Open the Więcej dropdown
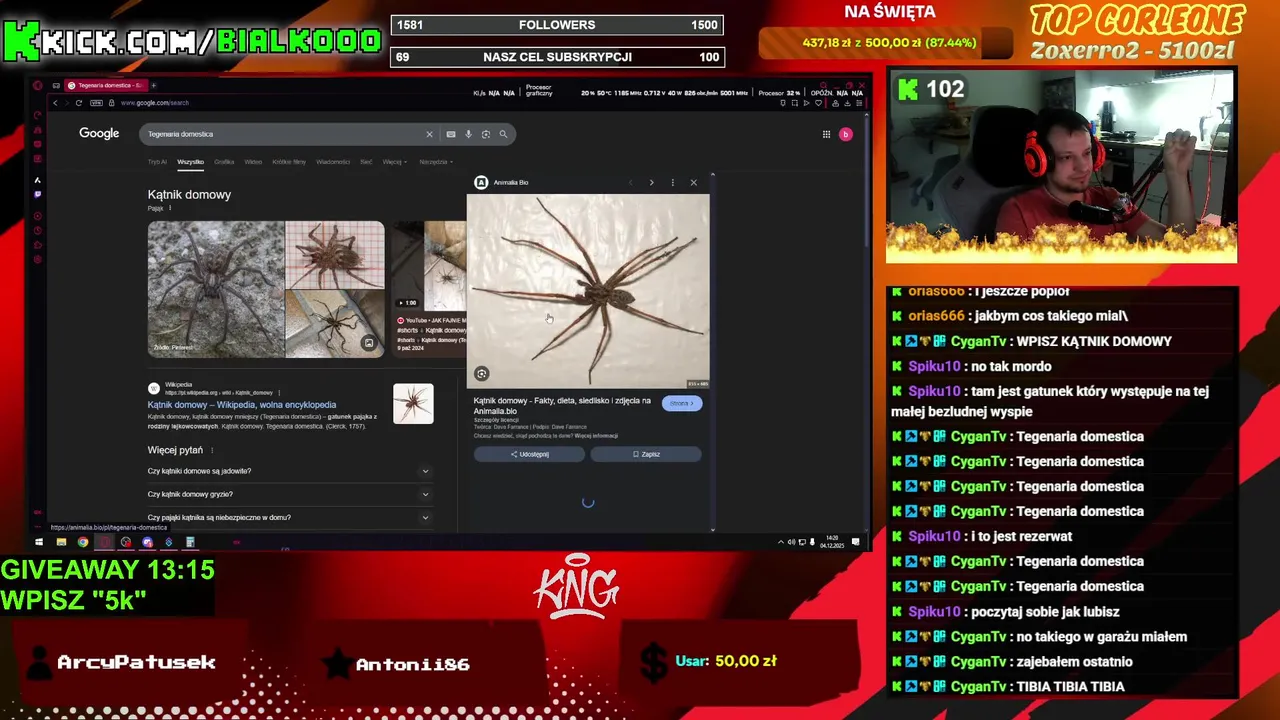 click(x=394, y=162)
